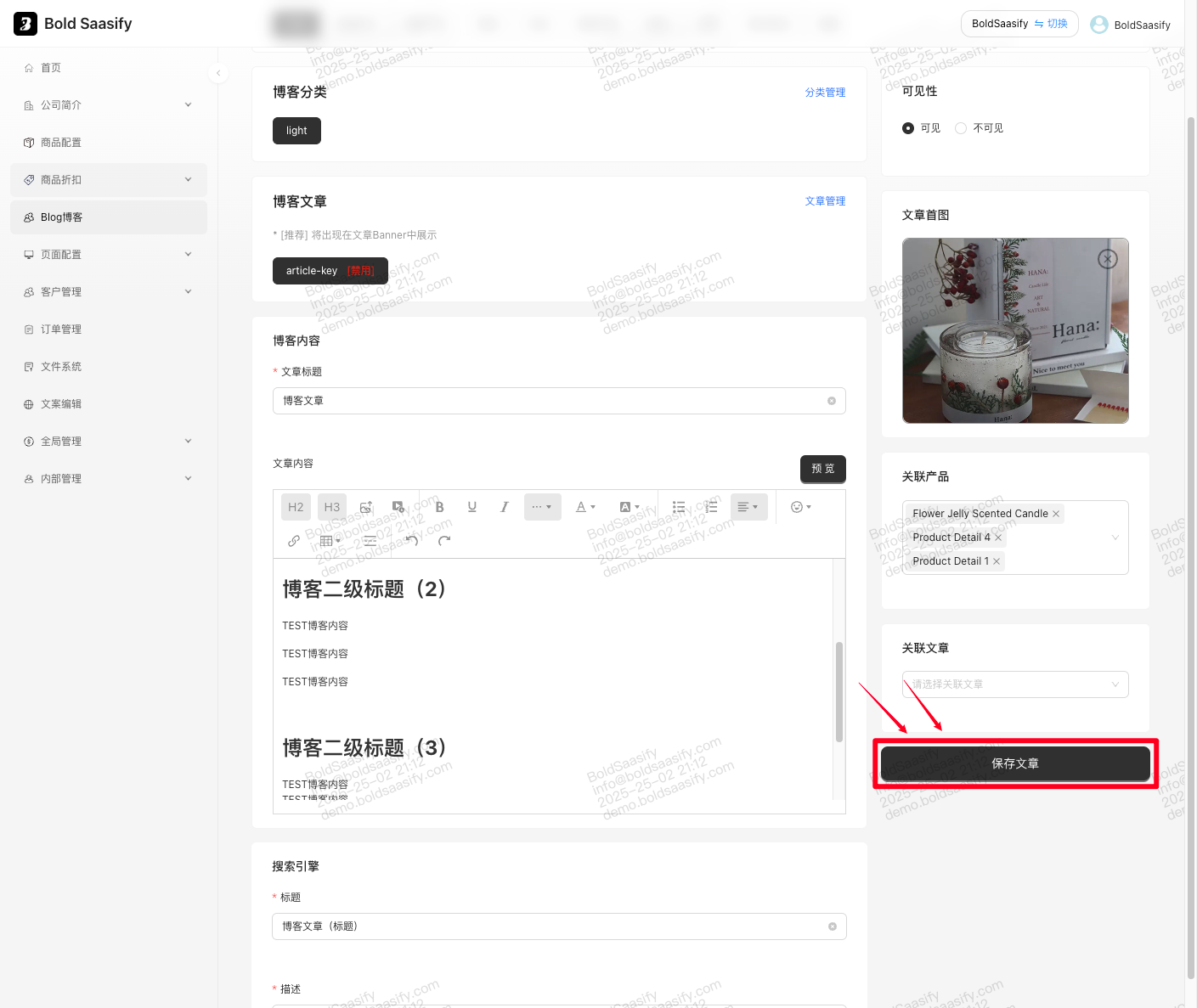Toggle underline formatting
1197x1008 pixels.
click(471, 507)
